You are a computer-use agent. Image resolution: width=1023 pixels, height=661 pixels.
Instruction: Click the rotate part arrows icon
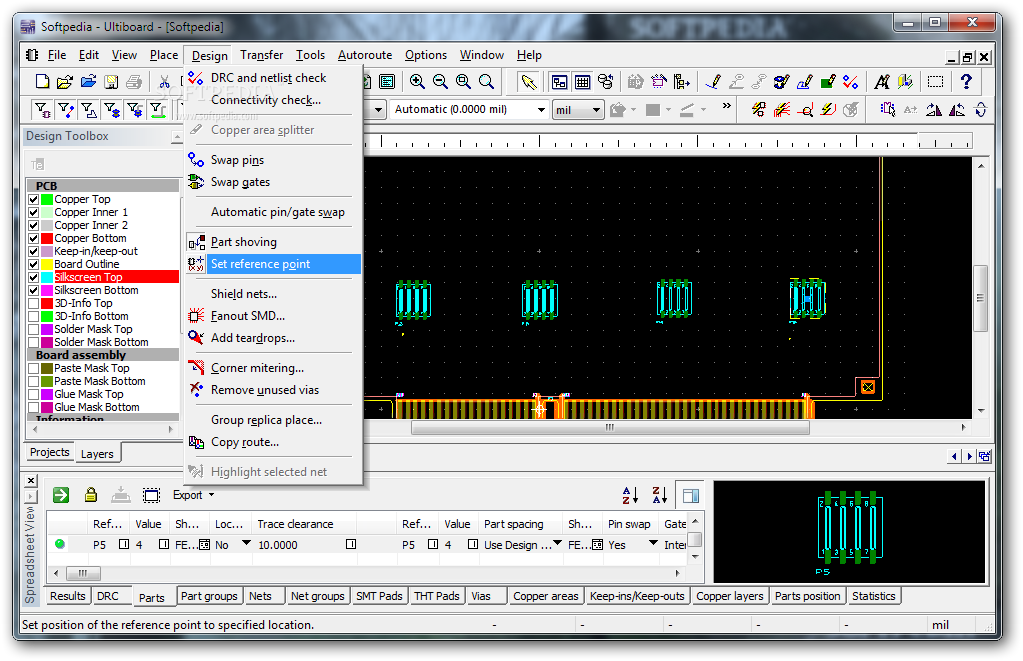pyautogui.click(x=981, y=110)
